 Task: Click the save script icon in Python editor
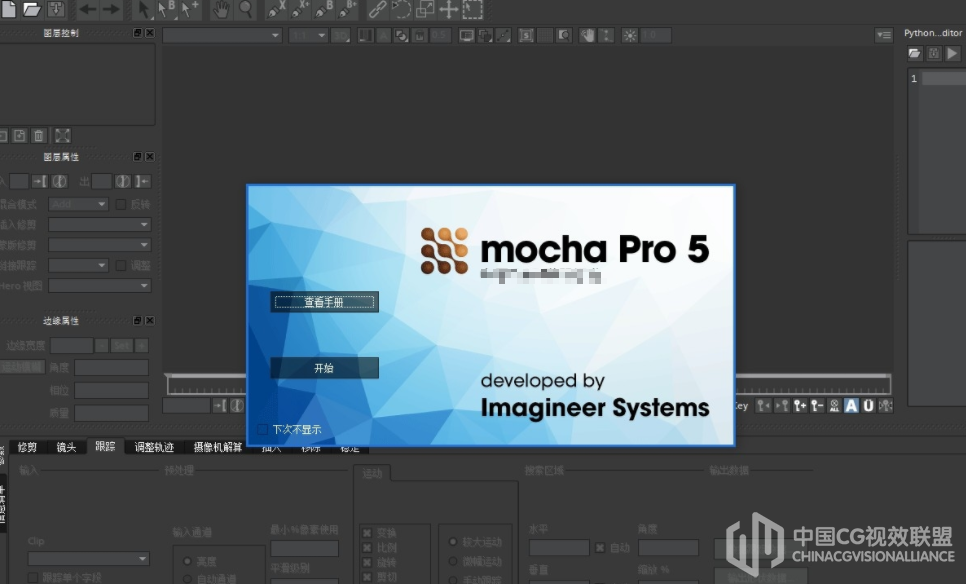934,54
